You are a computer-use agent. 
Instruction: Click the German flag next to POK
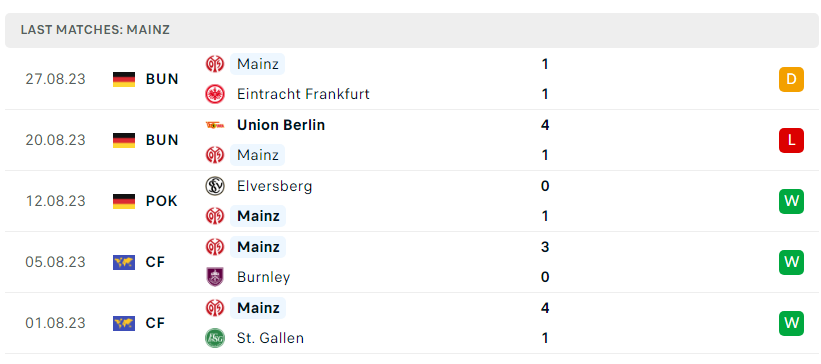(x=124, y=201)
